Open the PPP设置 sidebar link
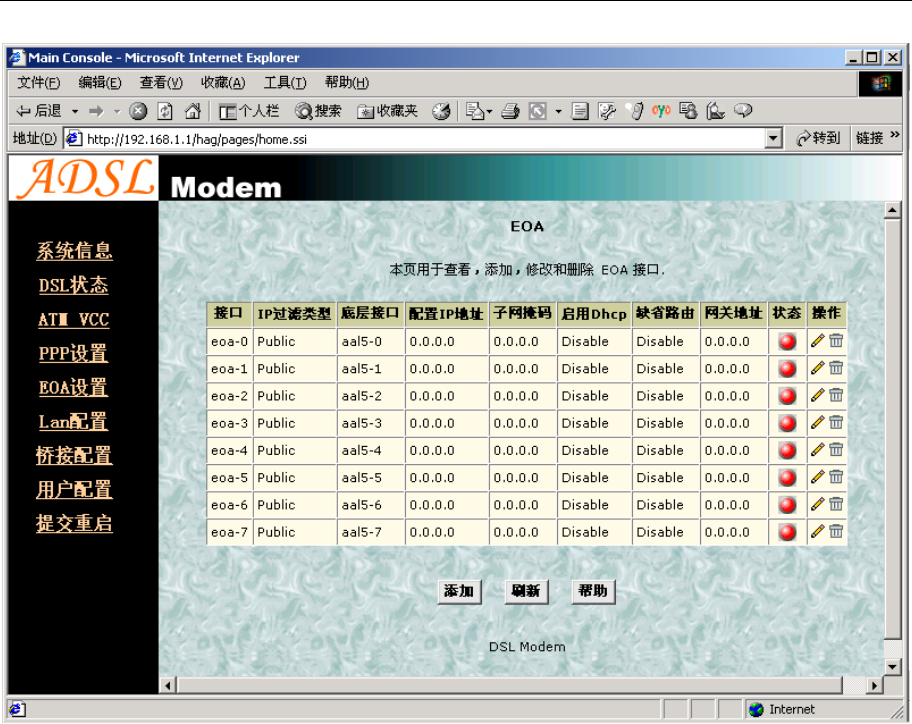Screen dimensions: 912x724 [73, 353]
